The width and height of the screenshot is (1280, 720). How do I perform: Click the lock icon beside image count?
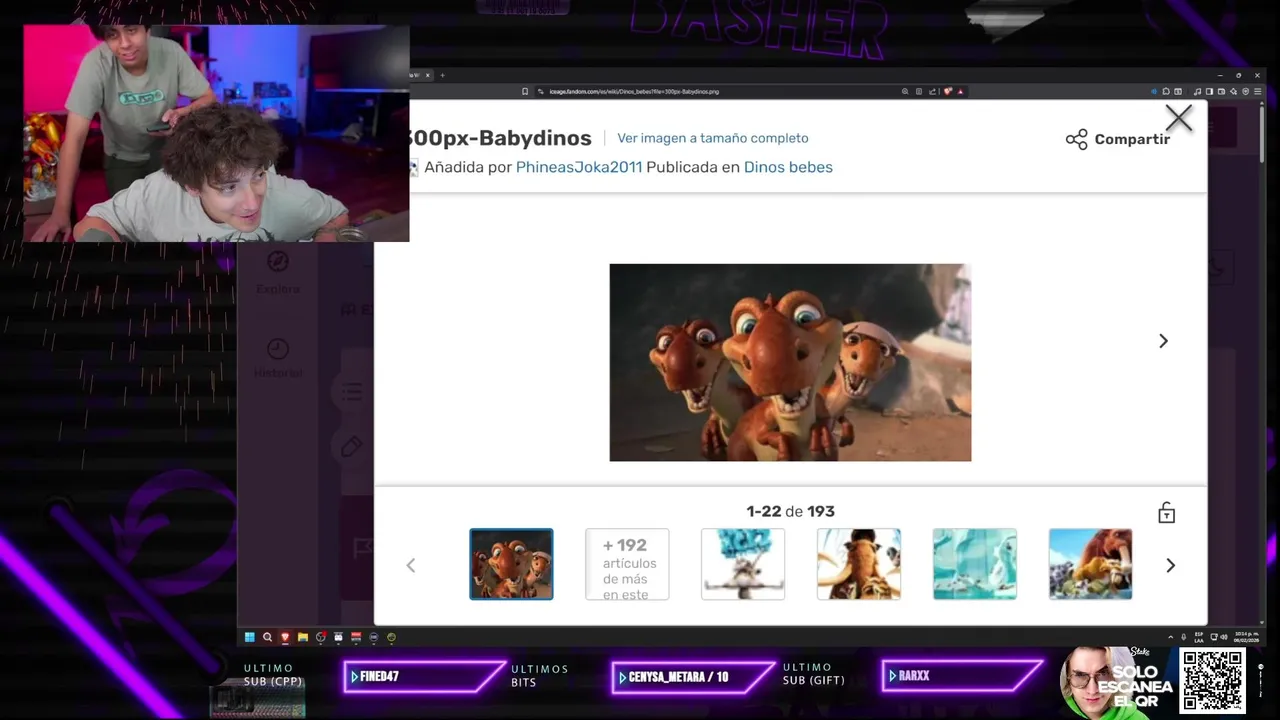(x=1166, y=513)
